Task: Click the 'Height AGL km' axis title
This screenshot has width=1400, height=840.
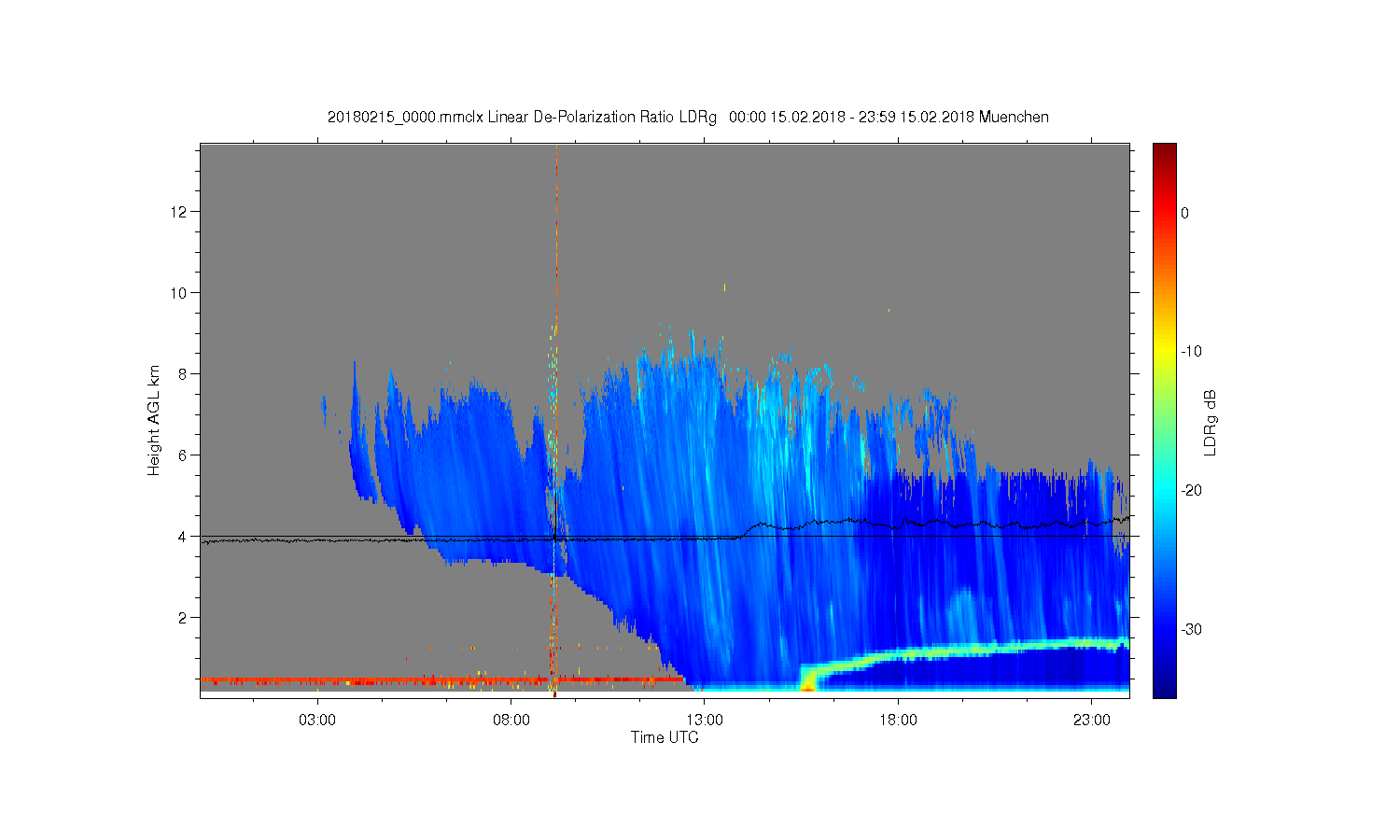Action: tap(154, 421)
